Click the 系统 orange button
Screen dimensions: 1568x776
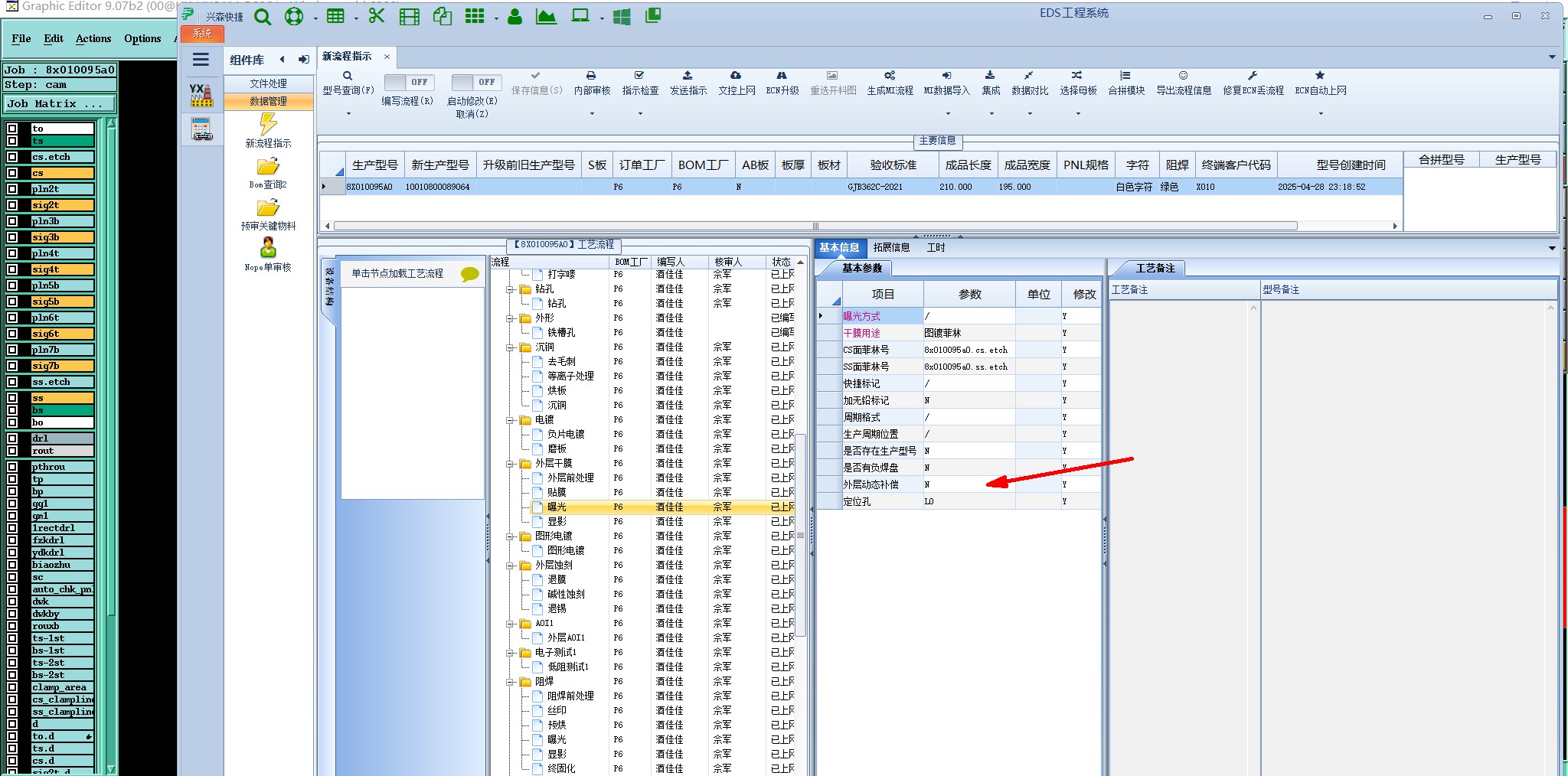tap(203, 33)
